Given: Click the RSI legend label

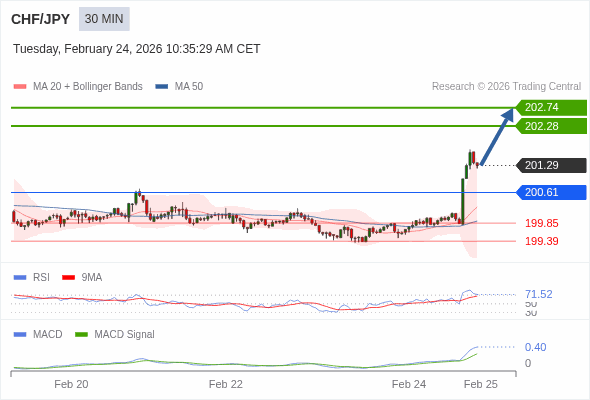Looking at the screenshot, I should [41, 278].
